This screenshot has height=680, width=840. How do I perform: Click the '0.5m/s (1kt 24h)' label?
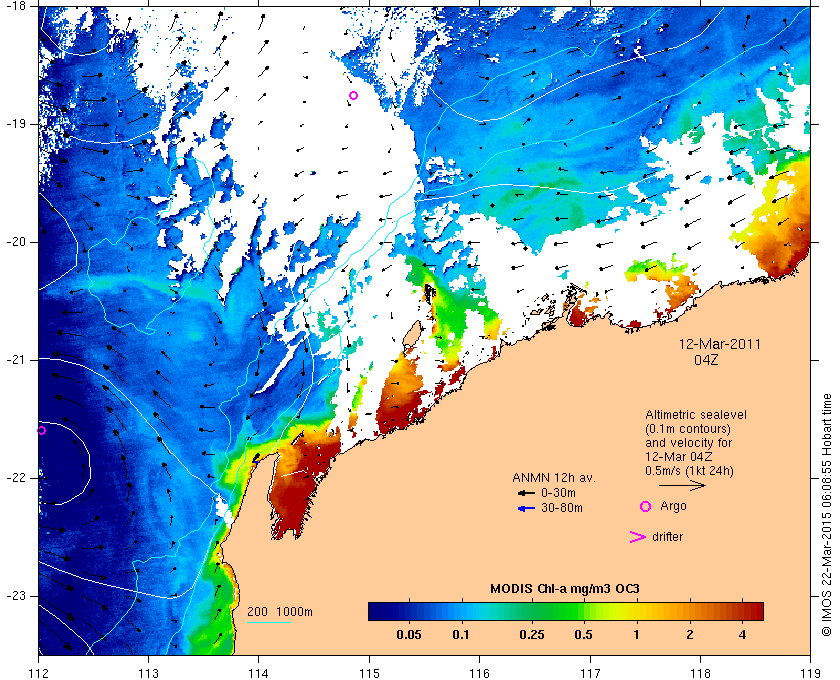[x=689, y=471]
